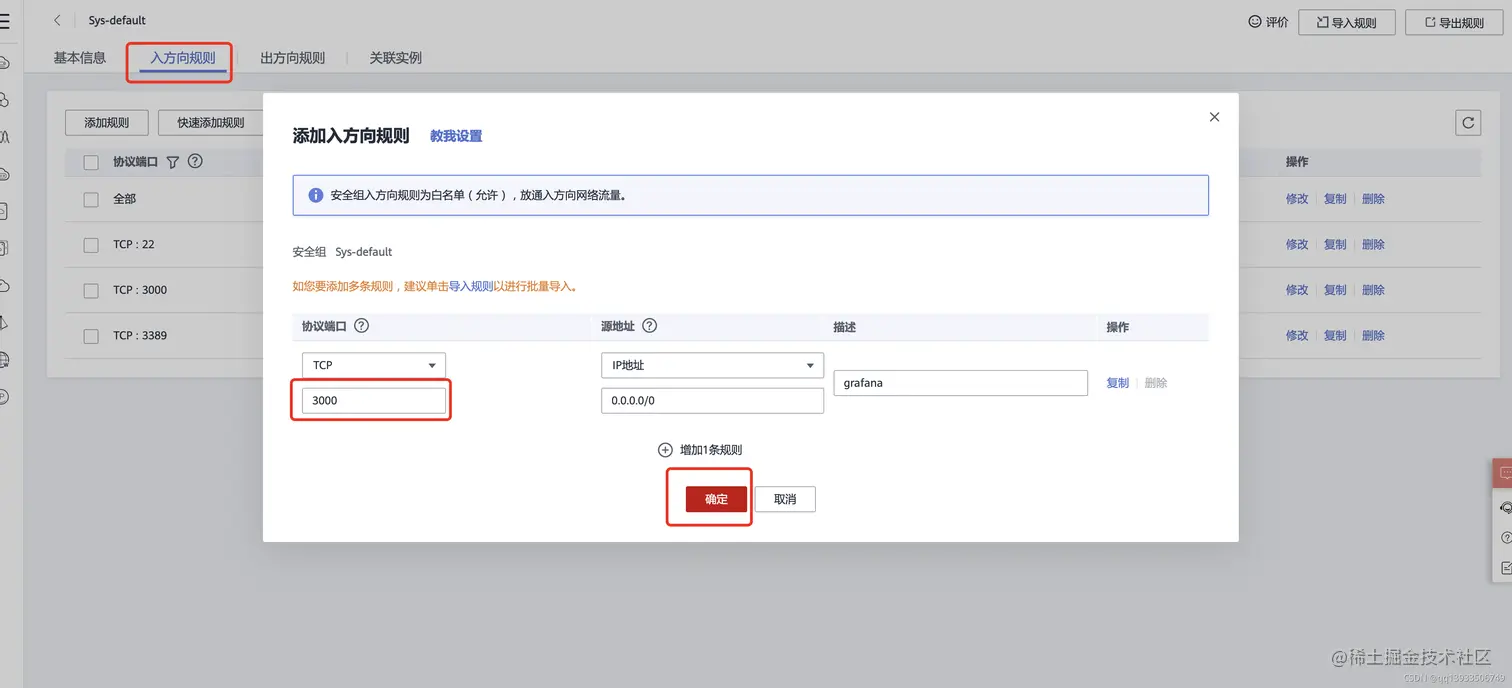1512x688 pixels.
Task: Click help icon beside dialog's 协议端口 label
Action: pos(362,326)
